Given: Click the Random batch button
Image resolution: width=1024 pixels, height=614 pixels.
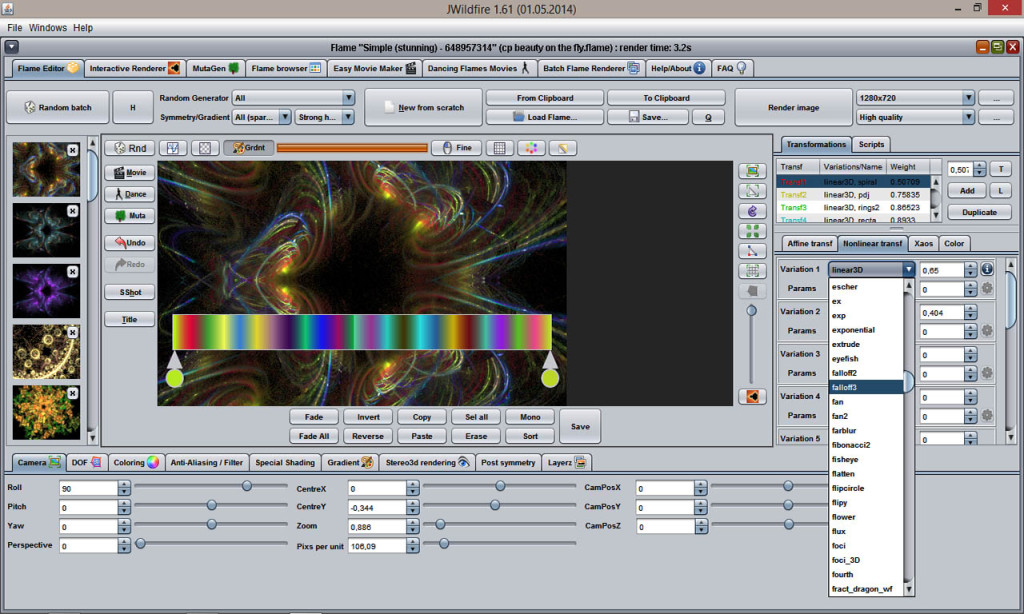Looking at the screenshot, I should click(x=57, y=107).
